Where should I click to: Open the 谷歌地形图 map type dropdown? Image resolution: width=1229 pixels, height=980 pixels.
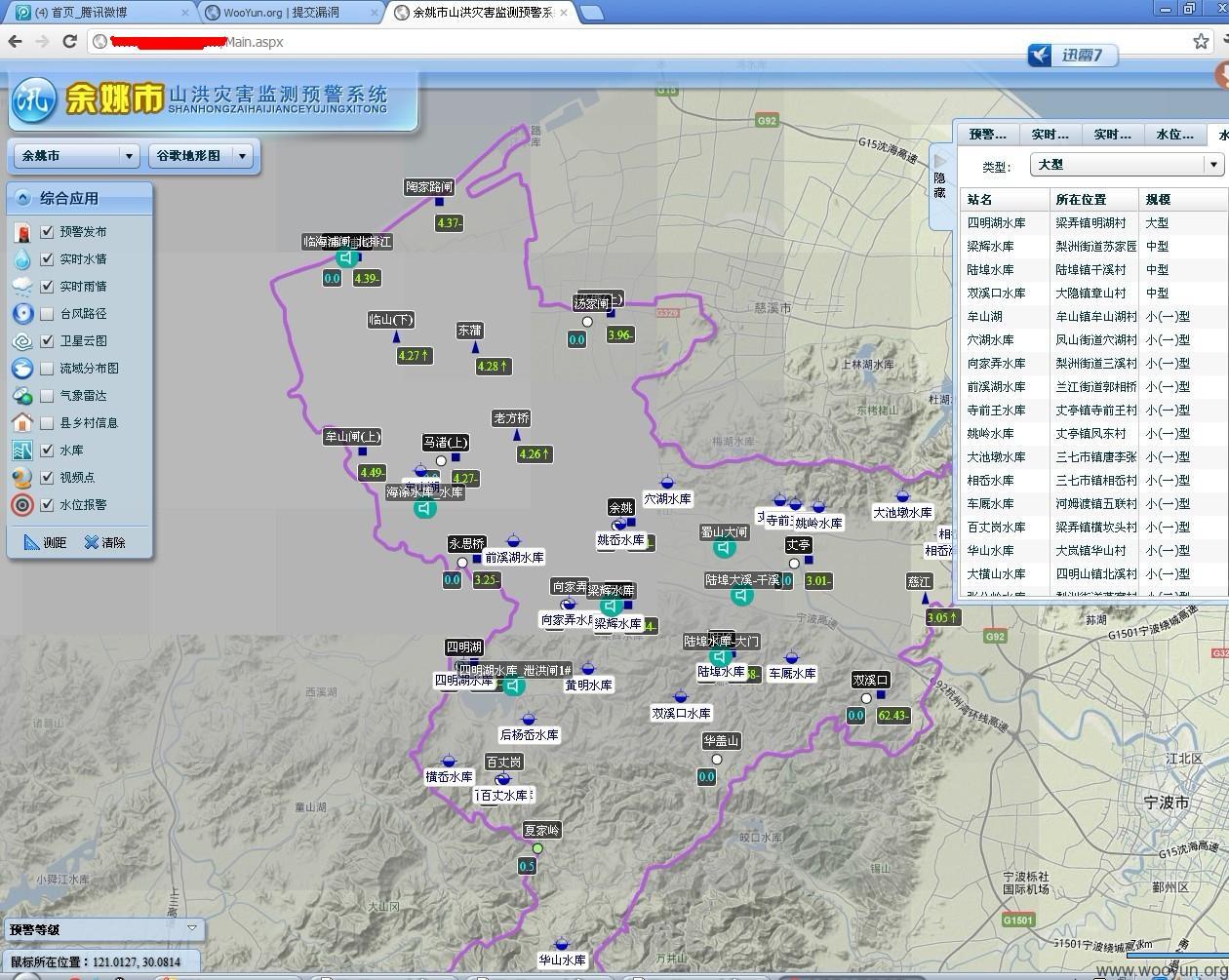[202, 155]
